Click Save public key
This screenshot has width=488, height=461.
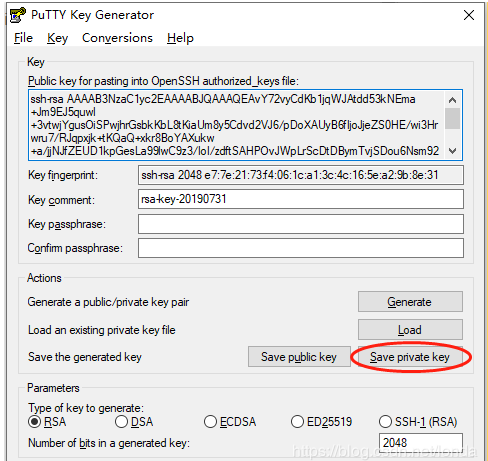299,357
